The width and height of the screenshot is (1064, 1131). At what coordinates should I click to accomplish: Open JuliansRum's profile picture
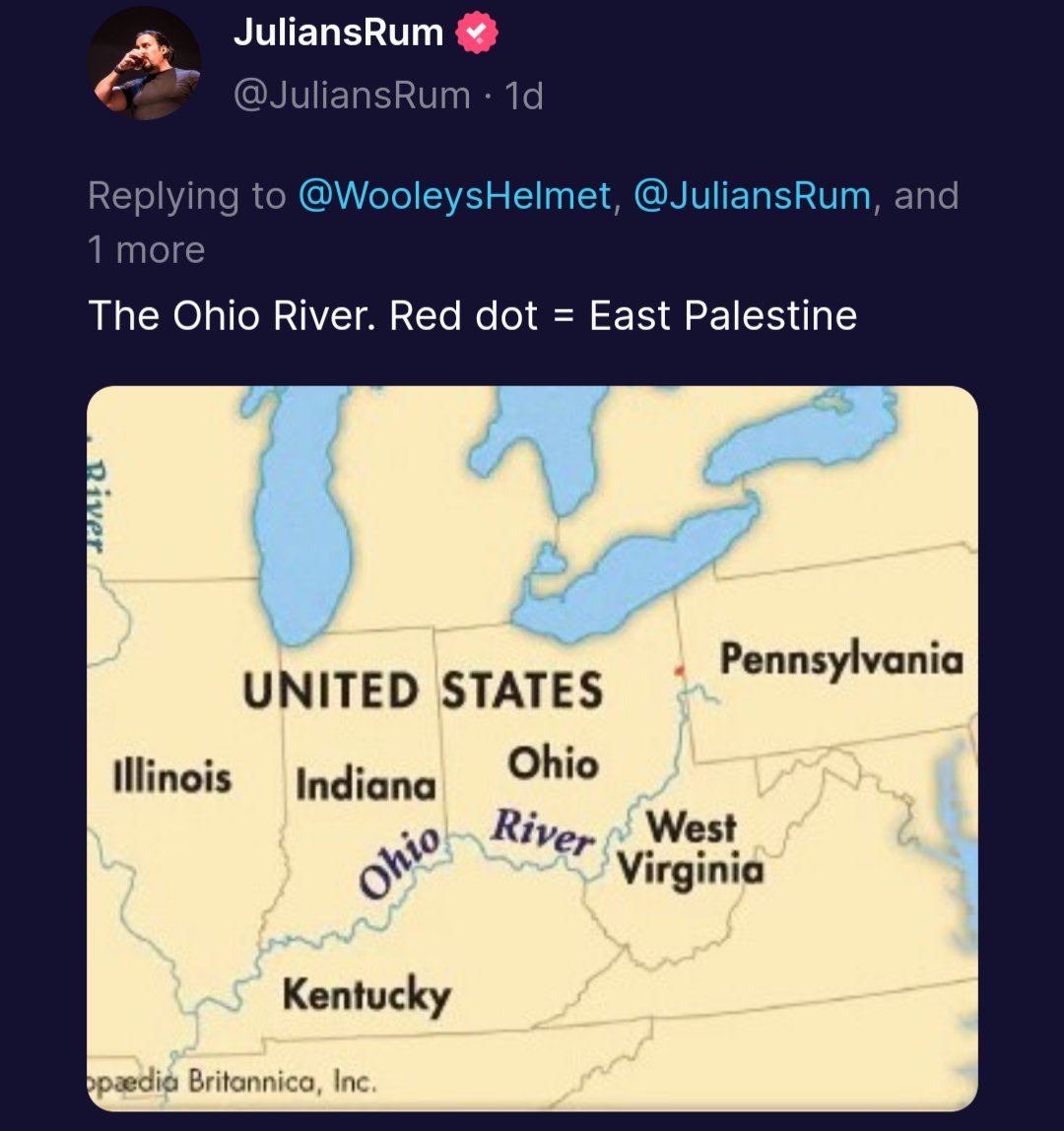click(x=146, y=64)
